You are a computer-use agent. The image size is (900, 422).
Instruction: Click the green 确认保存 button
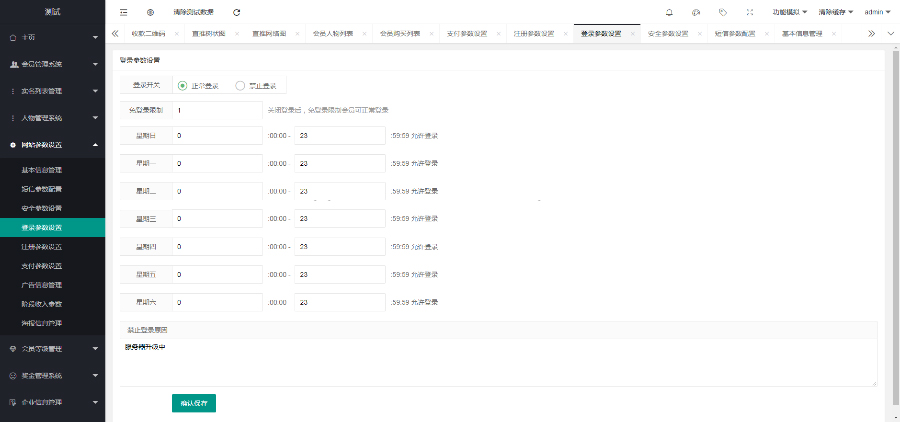[x=194, y=403]
